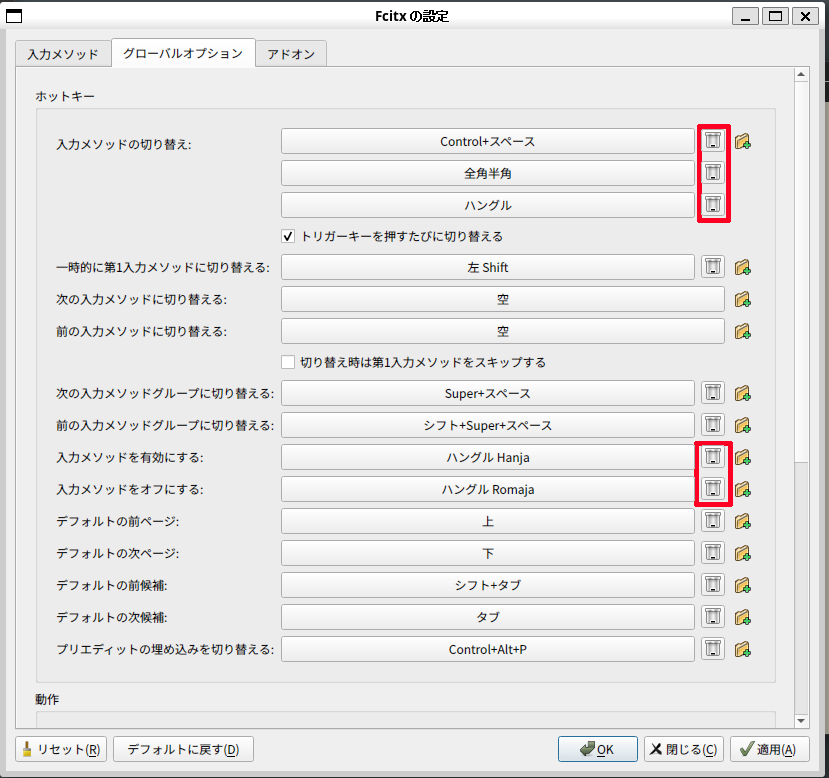Add a key for デフォルトの前ページ
The image size is (829, 778).
[743, 521]
